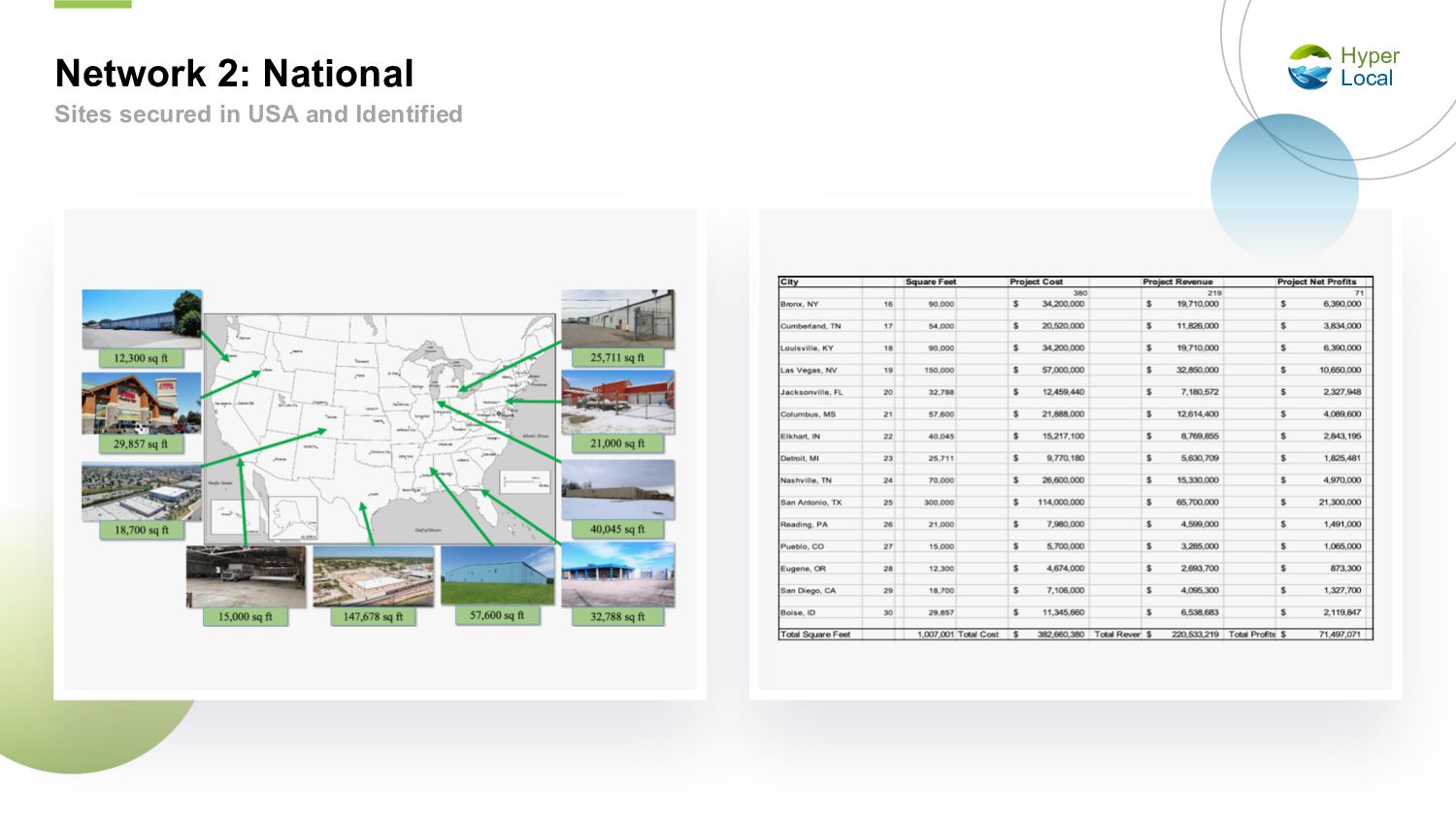The width and height of the screenshot is (1456, 819).
Task: Click the '65,700,000' San Antonio revenue cell
Action: (1198, 503)
